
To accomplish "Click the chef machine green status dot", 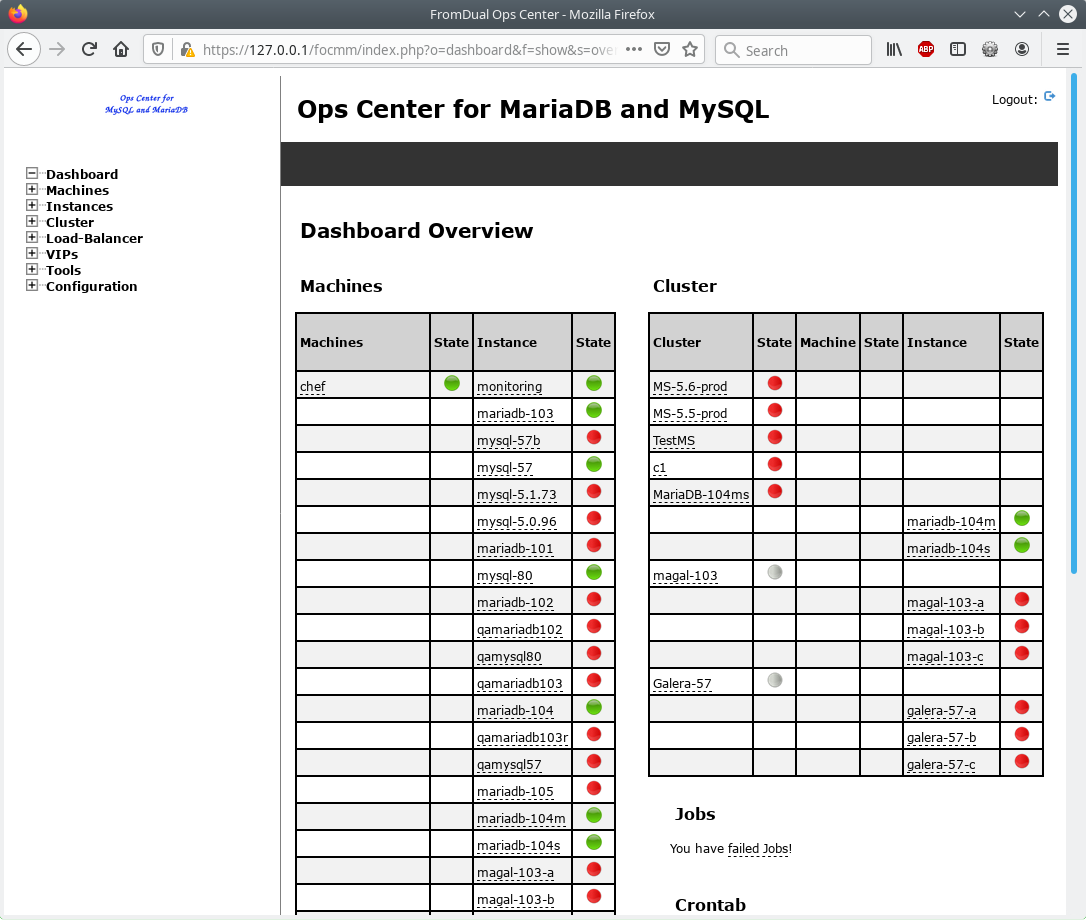I will point(452,383).
